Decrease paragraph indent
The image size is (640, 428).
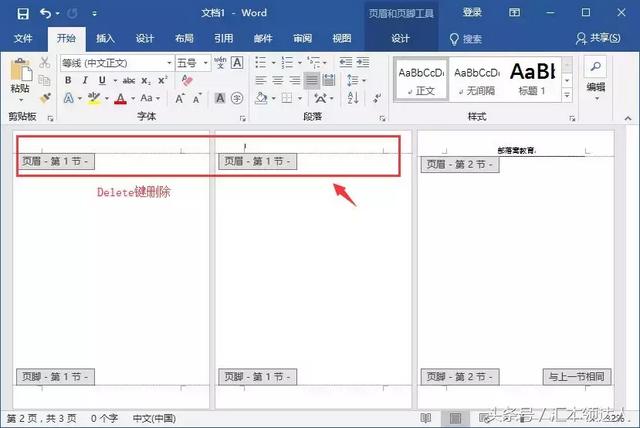point(346,62)
